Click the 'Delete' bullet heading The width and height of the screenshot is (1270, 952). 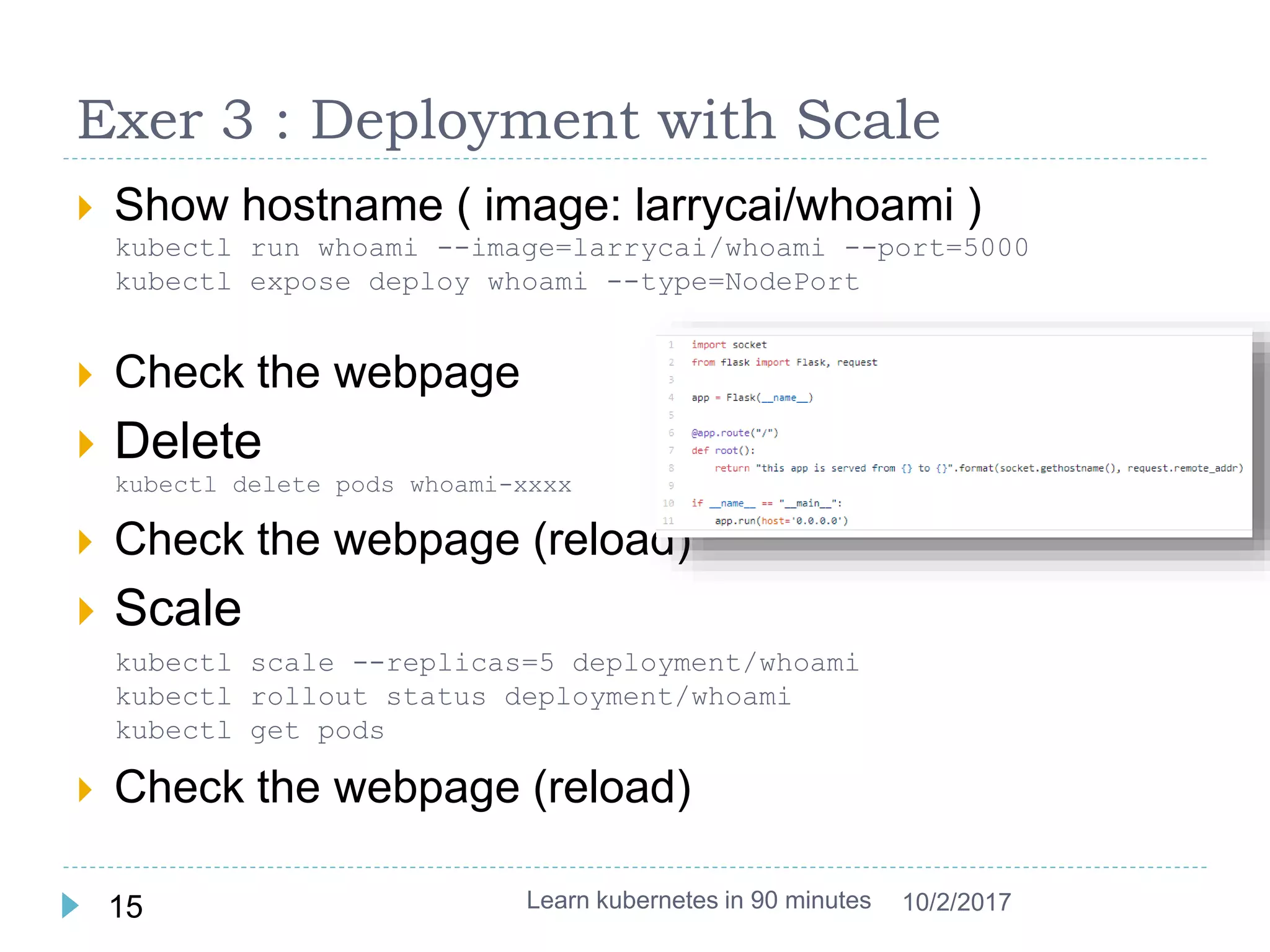point(188,441)
